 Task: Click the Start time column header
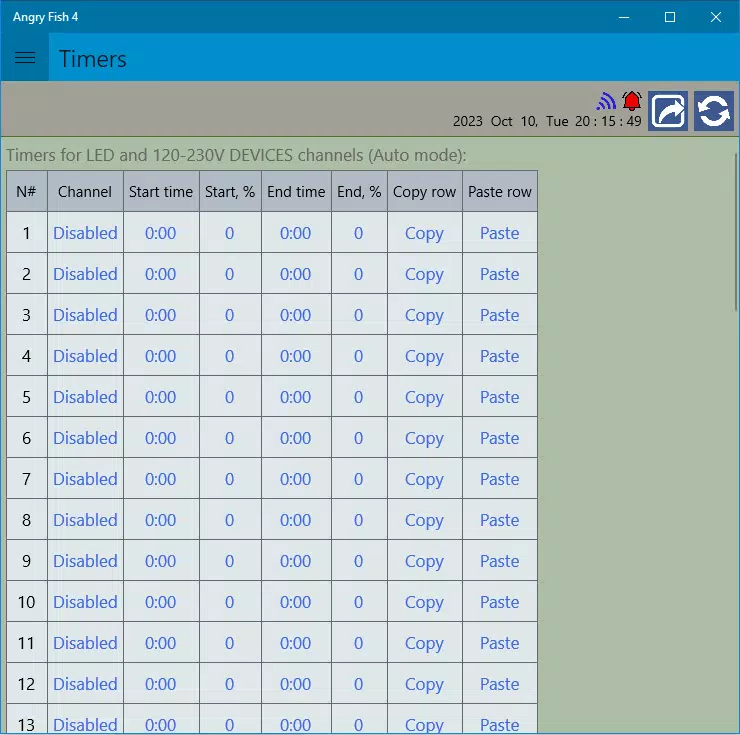(x=161, y=191)
